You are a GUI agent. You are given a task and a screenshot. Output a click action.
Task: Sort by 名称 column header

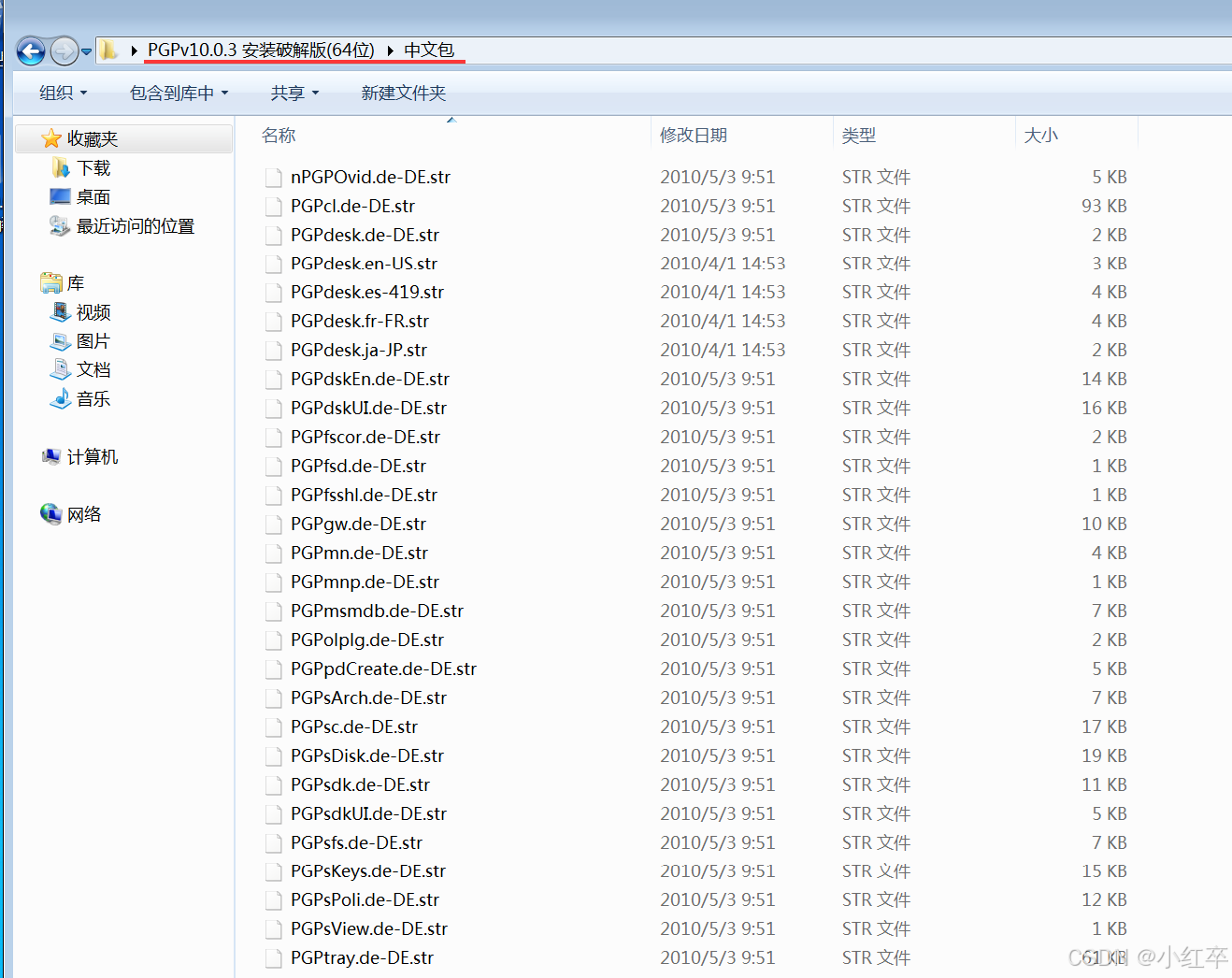coord(279,136)
